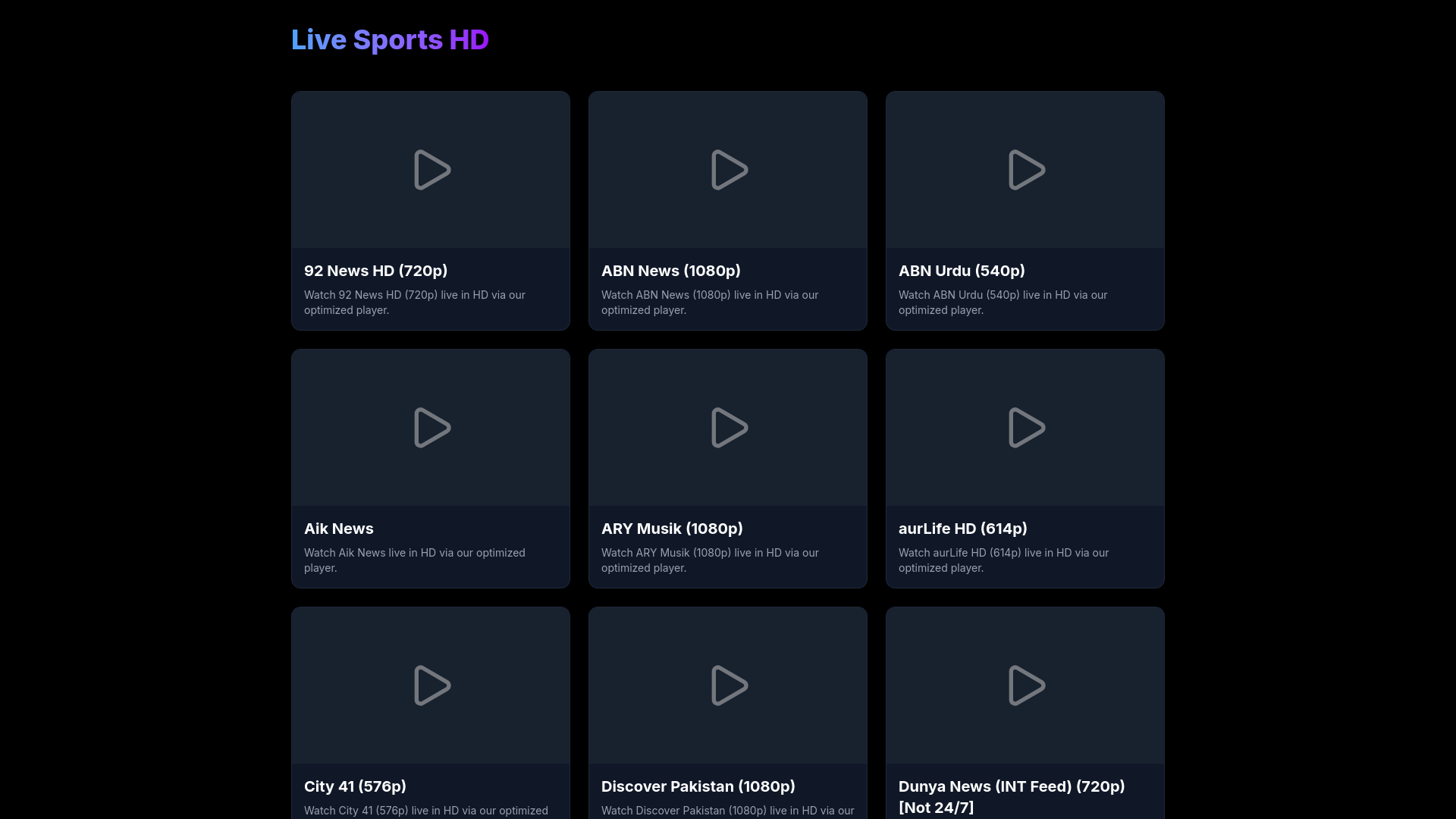Open the Live Sports HD home title
The width and height of the screenshot is (1456, 819).
pos(390,39)
